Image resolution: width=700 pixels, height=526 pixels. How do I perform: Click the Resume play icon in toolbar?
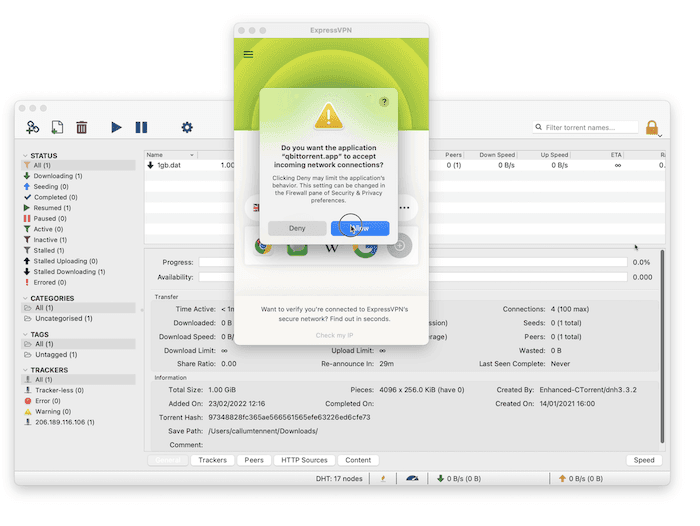(x=116, y=127)
